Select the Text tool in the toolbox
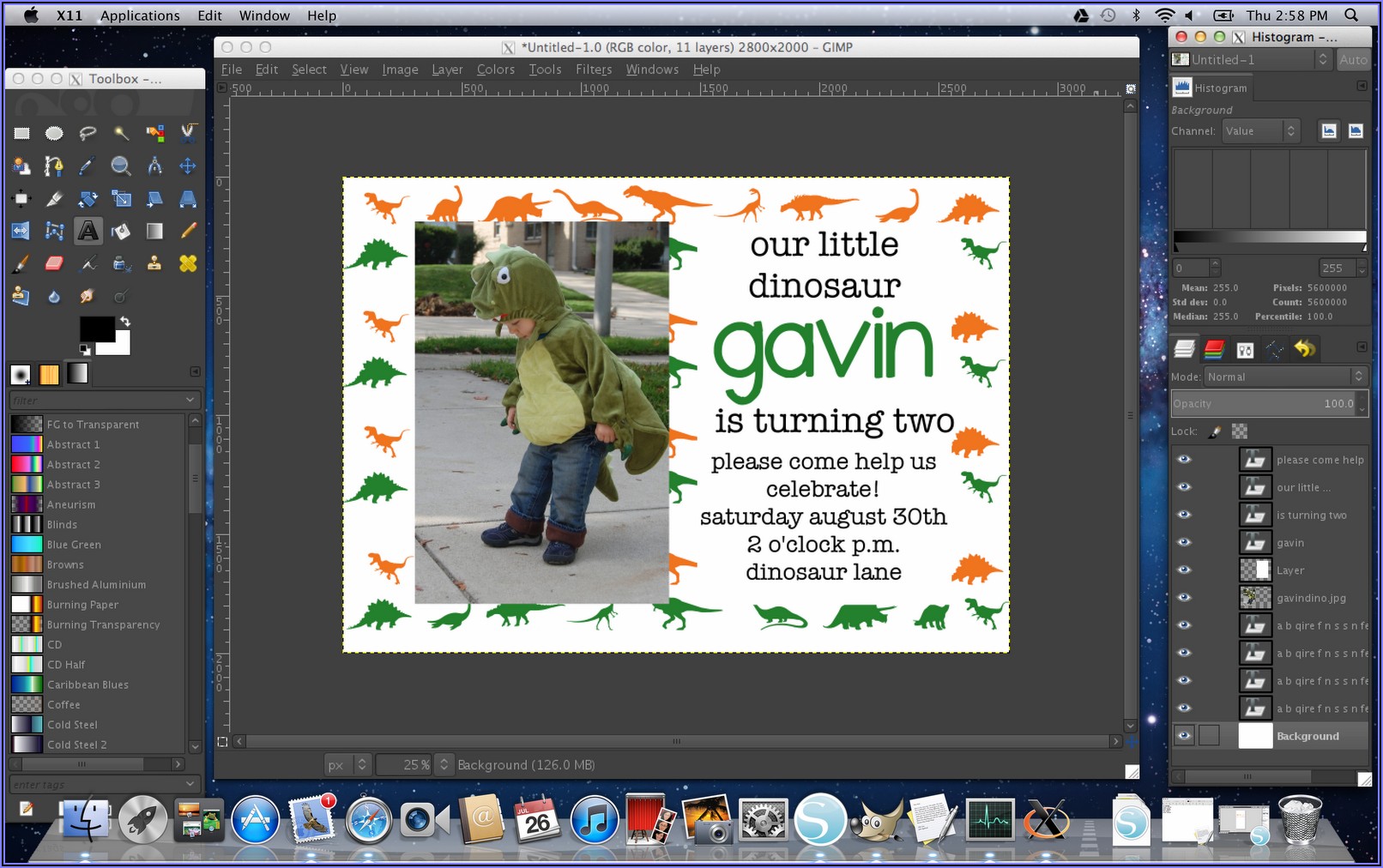 (88, 231)
